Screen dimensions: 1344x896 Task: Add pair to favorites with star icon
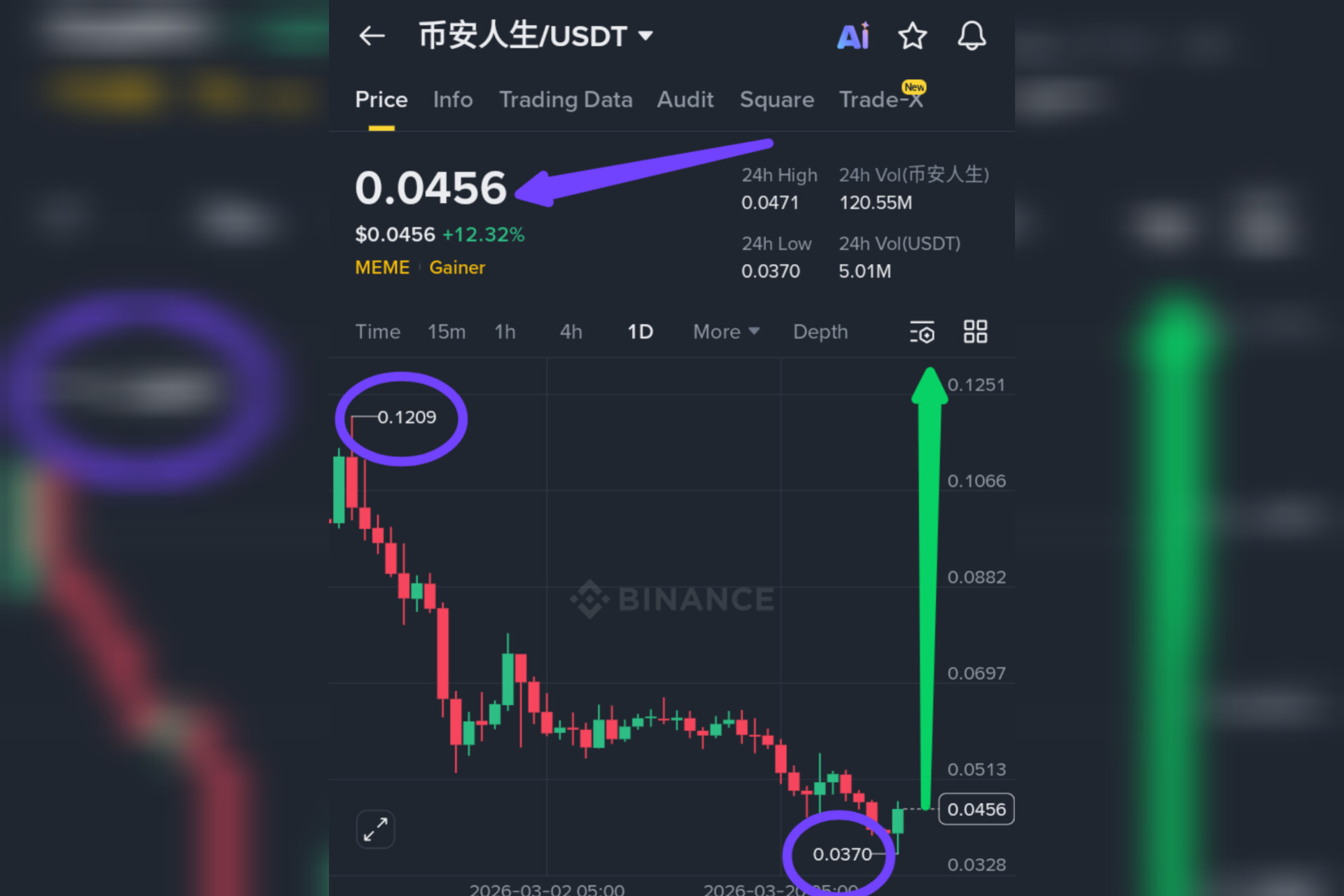tap(912, 36)
